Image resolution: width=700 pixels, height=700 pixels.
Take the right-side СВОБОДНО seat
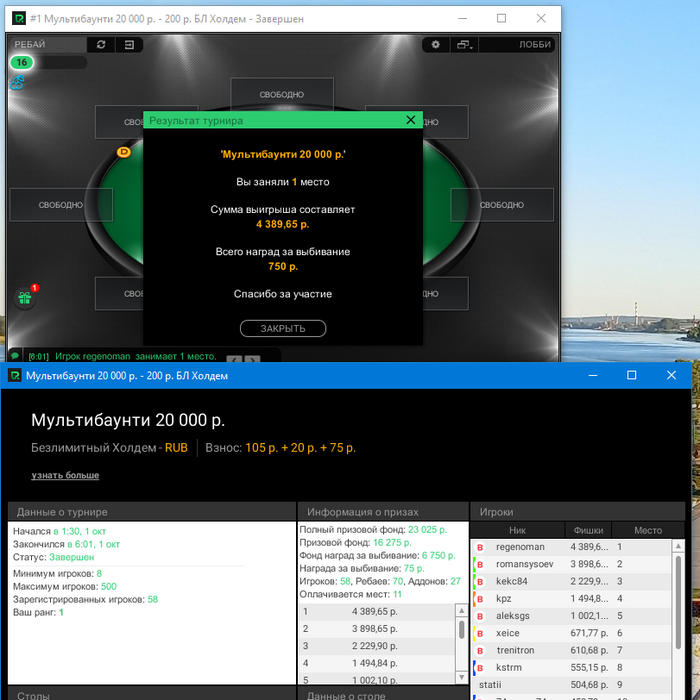[x=502, y=205]
